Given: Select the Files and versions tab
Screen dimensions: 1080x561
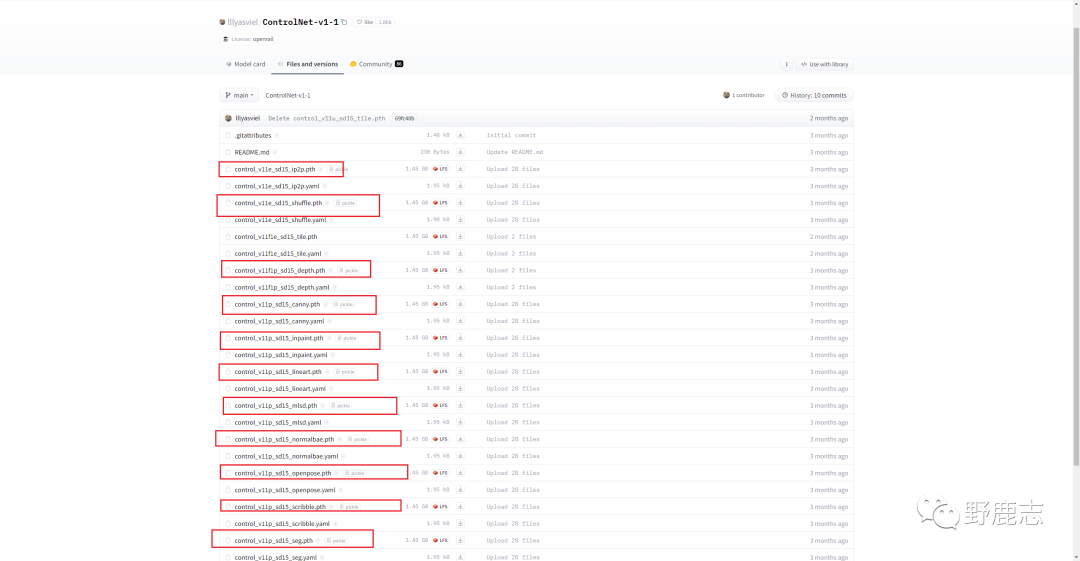Looking at the screenshot, I should [x=307, y=64].
